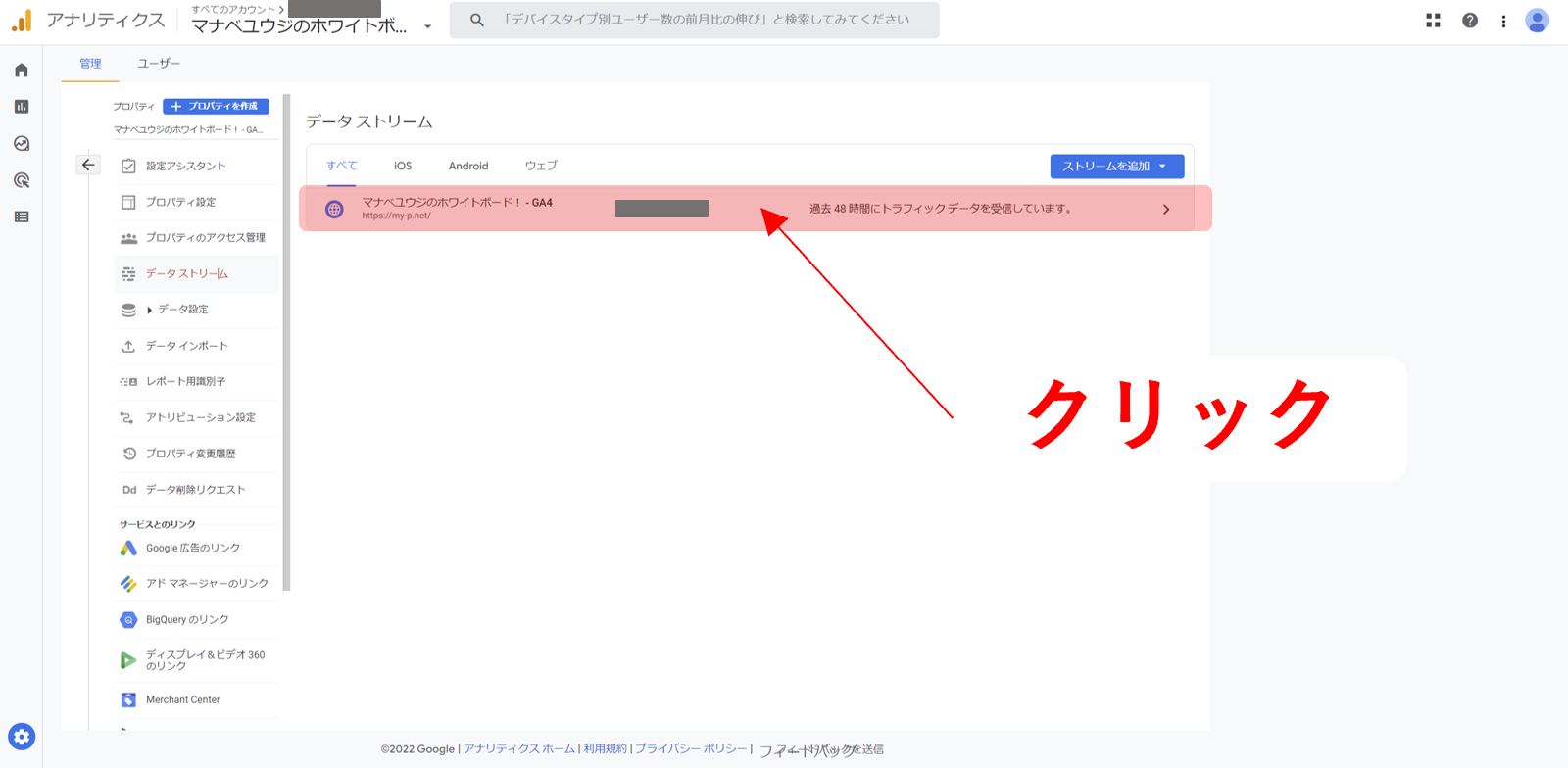Select the ウェブ stream filter tab
This screenshot has width=1568, height=768.
[x=541, y=166]
